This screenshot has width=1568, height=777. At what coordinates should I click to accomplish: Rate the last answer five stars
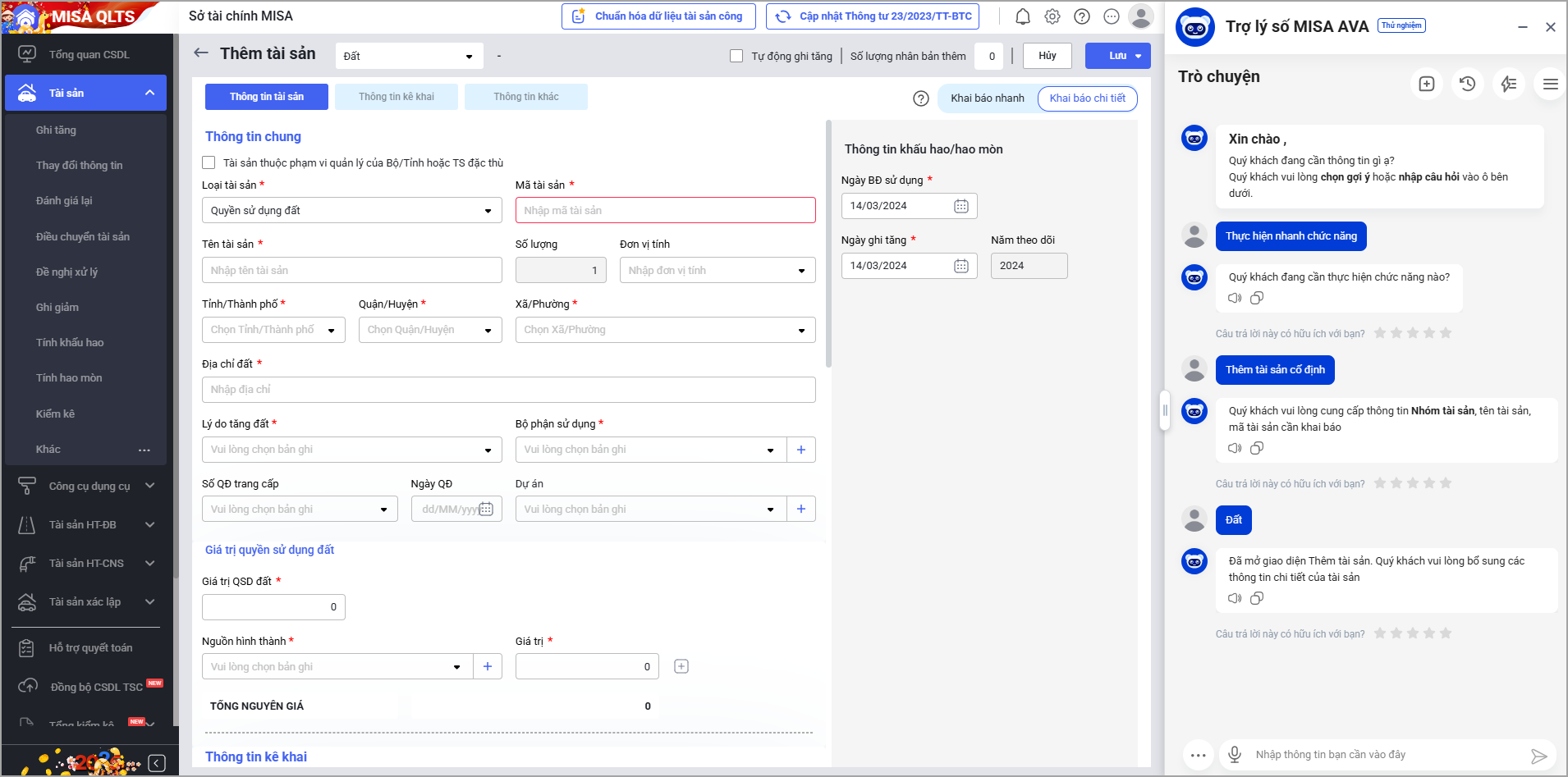[x=1446, y=633]
